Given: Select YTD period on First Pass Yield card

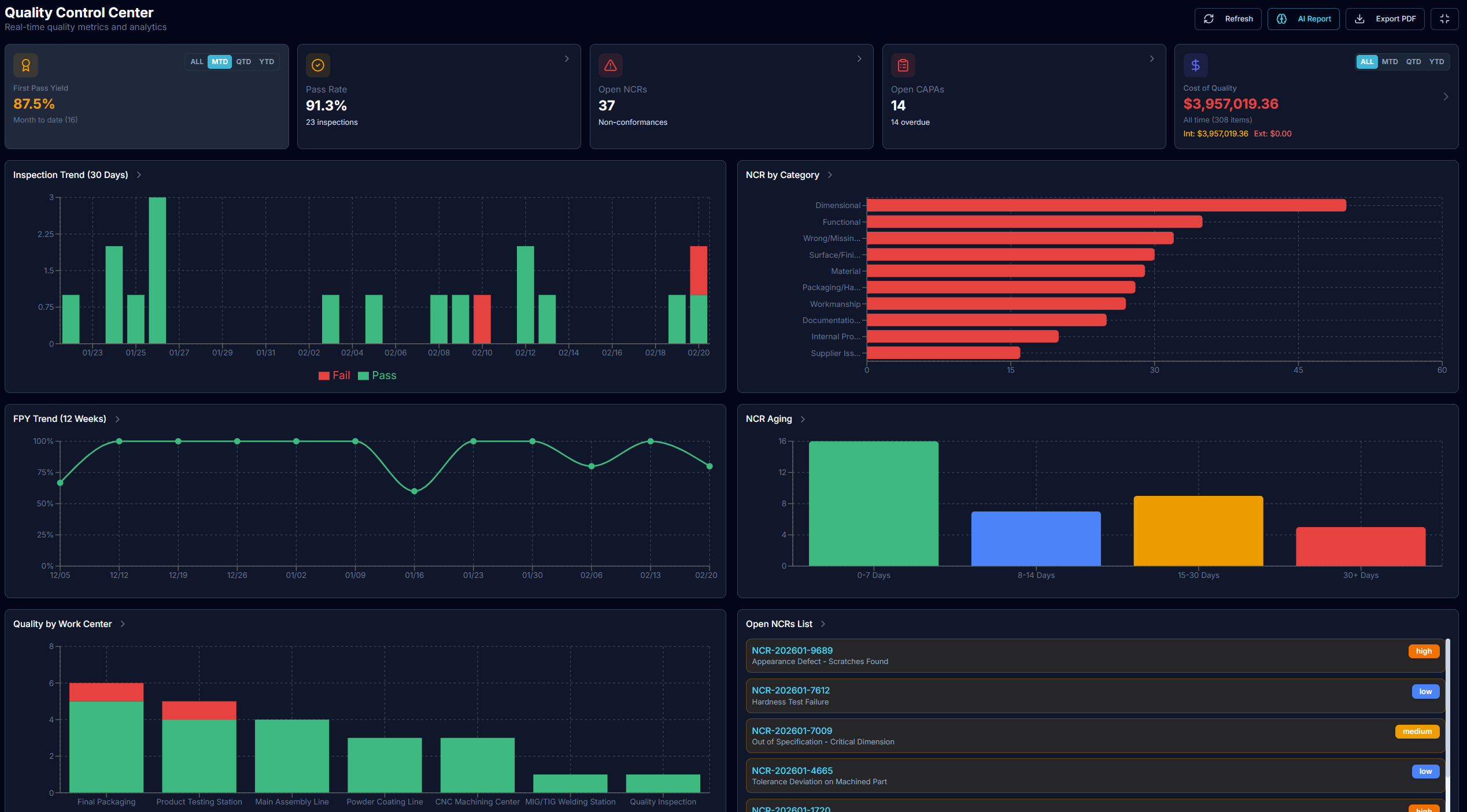Looking at the screenshot, I should (x=267, y=62).
